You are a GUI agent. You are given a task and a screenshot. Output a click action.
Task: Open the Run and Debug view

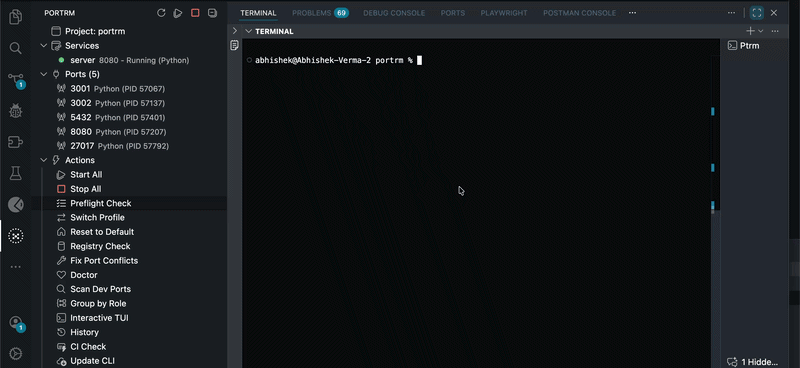pyautogui.click(x=16, y=111)
